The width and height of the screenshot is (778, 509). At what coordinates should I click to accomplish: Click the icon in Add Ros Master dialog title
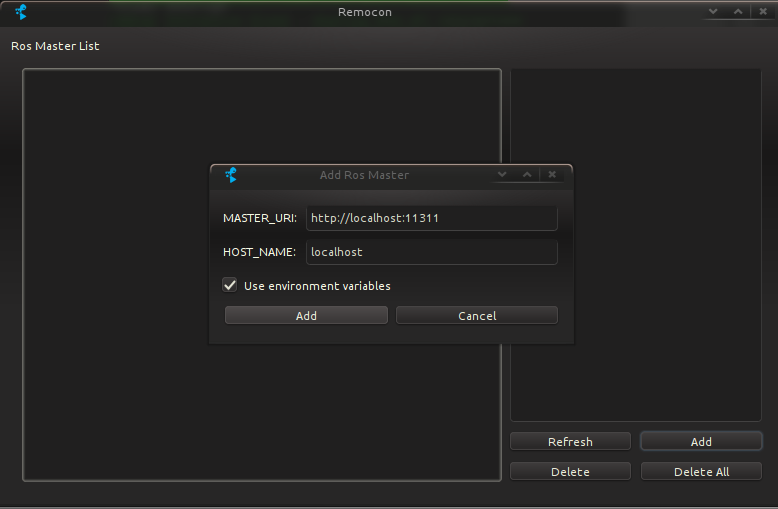point(231,175)
